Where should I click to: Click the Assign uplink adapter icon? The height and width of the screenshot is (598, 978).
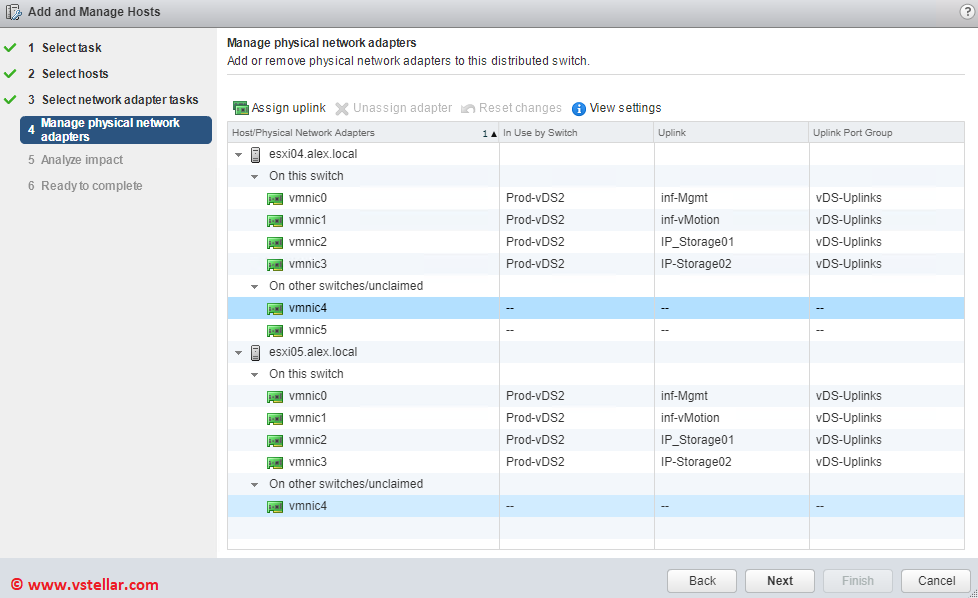tap(240, 108)
